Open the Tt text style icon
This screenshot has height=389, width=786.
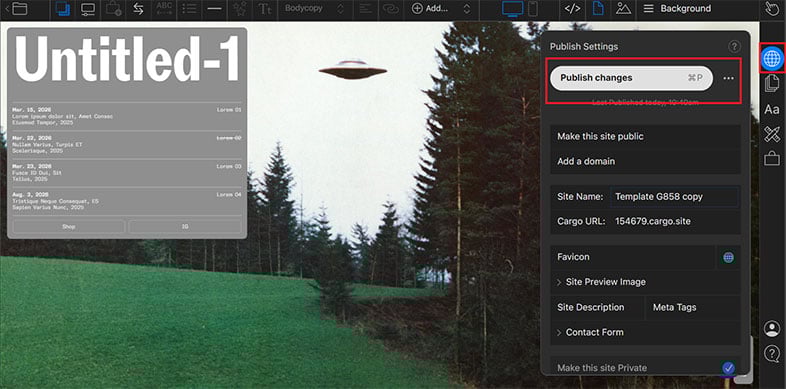[x=265, y=9]
